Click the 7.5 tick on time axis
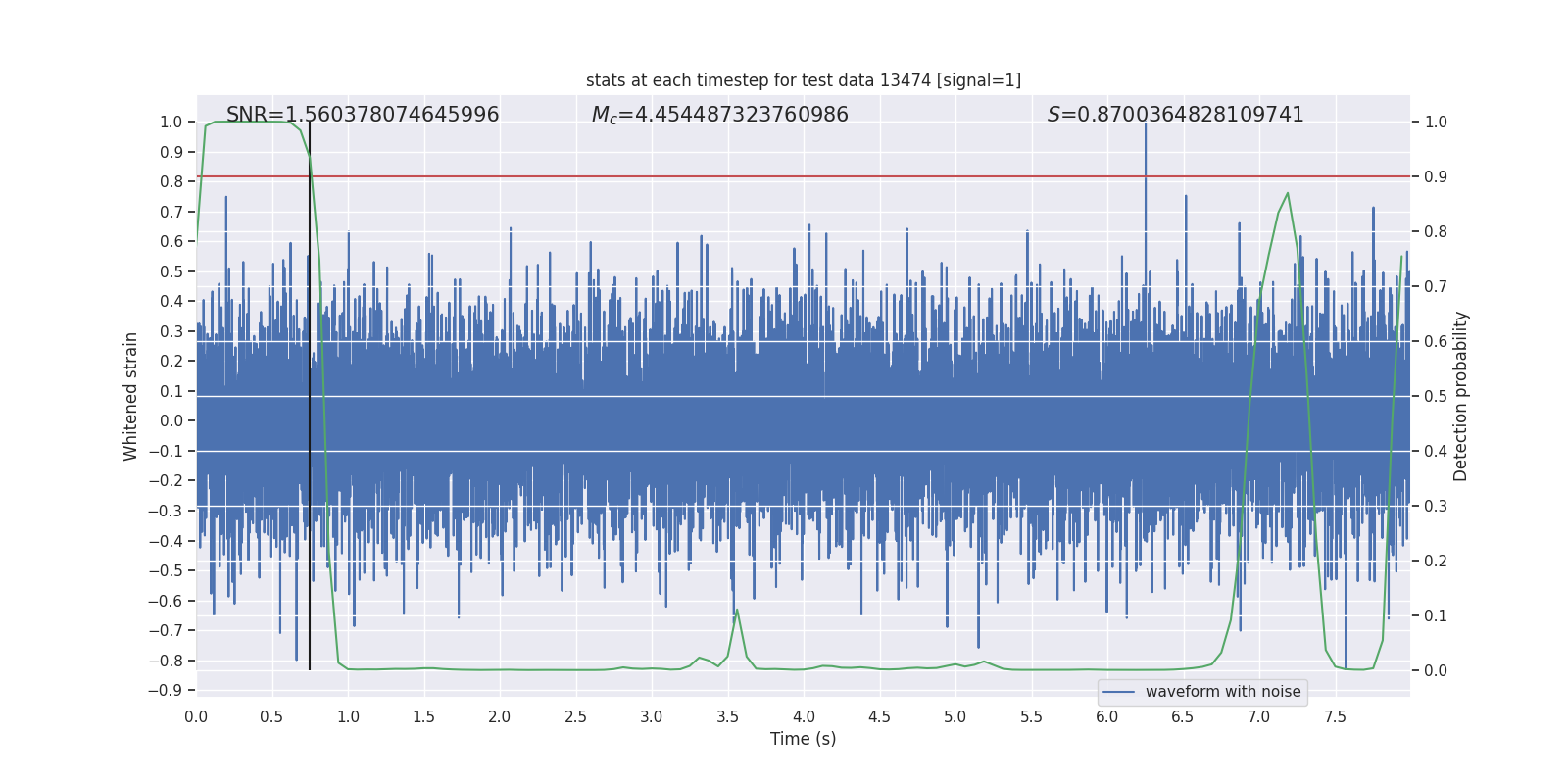Screen dimensions: 1568x784 (1335, 717)
